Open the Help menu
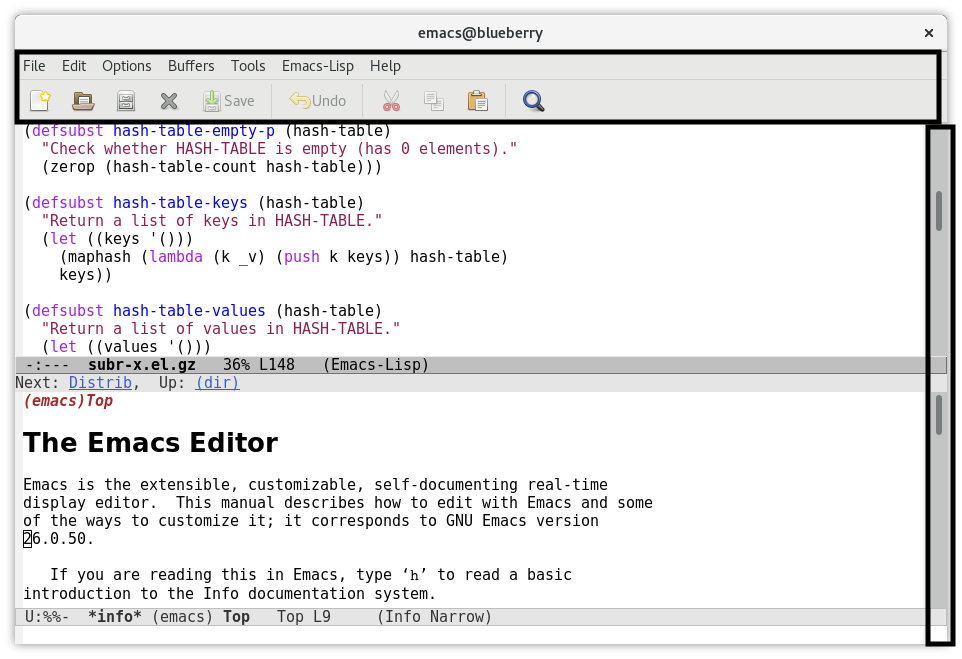 pyautogui.click(x=385, y=66)
